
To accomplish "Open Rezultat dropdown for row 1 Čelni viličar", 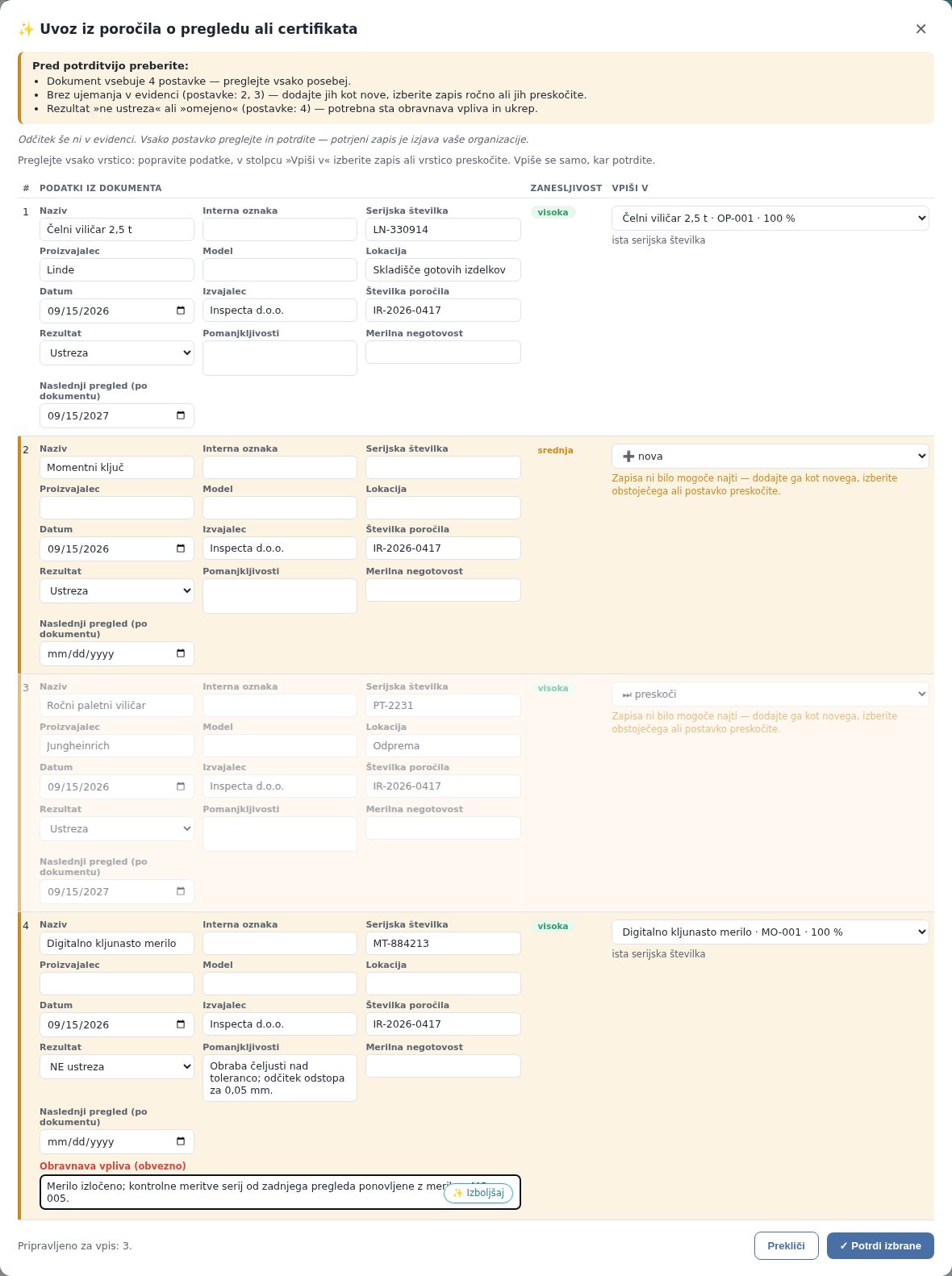I will 117,352.
